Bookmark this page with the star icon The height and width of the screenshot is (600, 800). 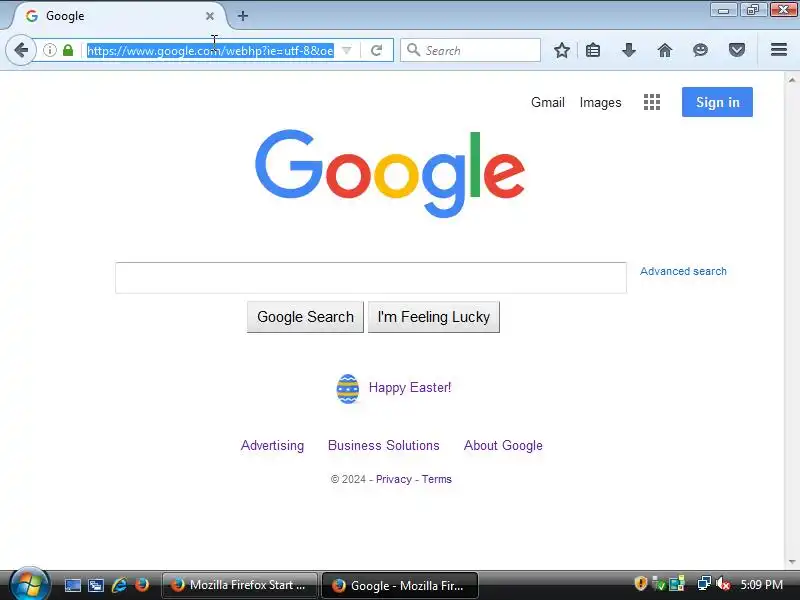562,50
